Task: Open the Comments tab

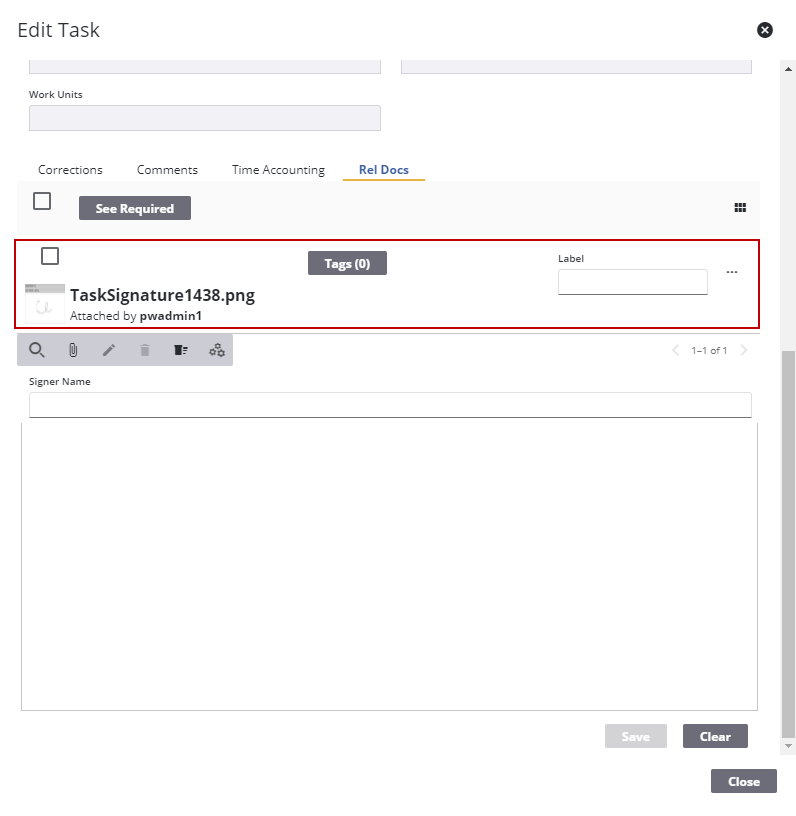Action: pos(167,170)
